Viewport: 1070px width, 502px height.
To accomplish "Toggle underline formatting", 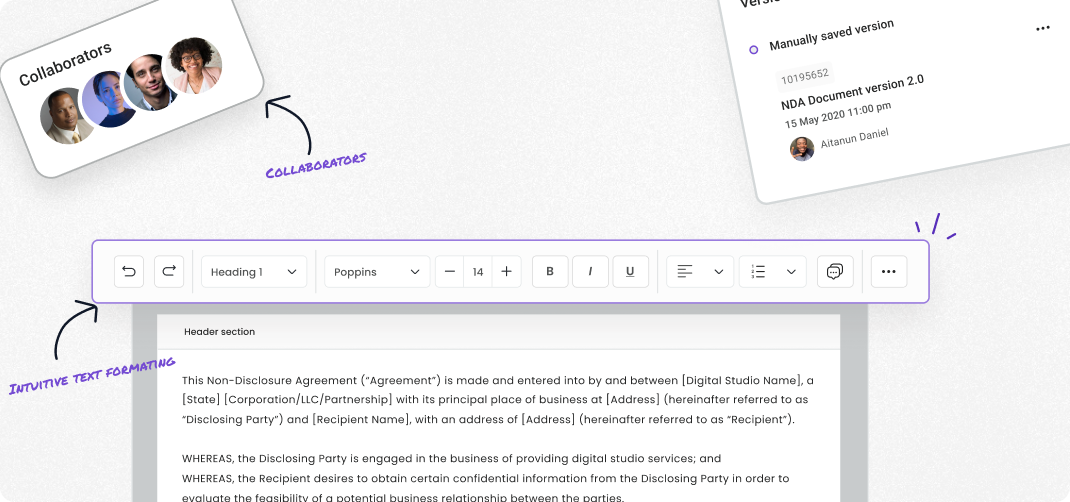I will point(631,271).
